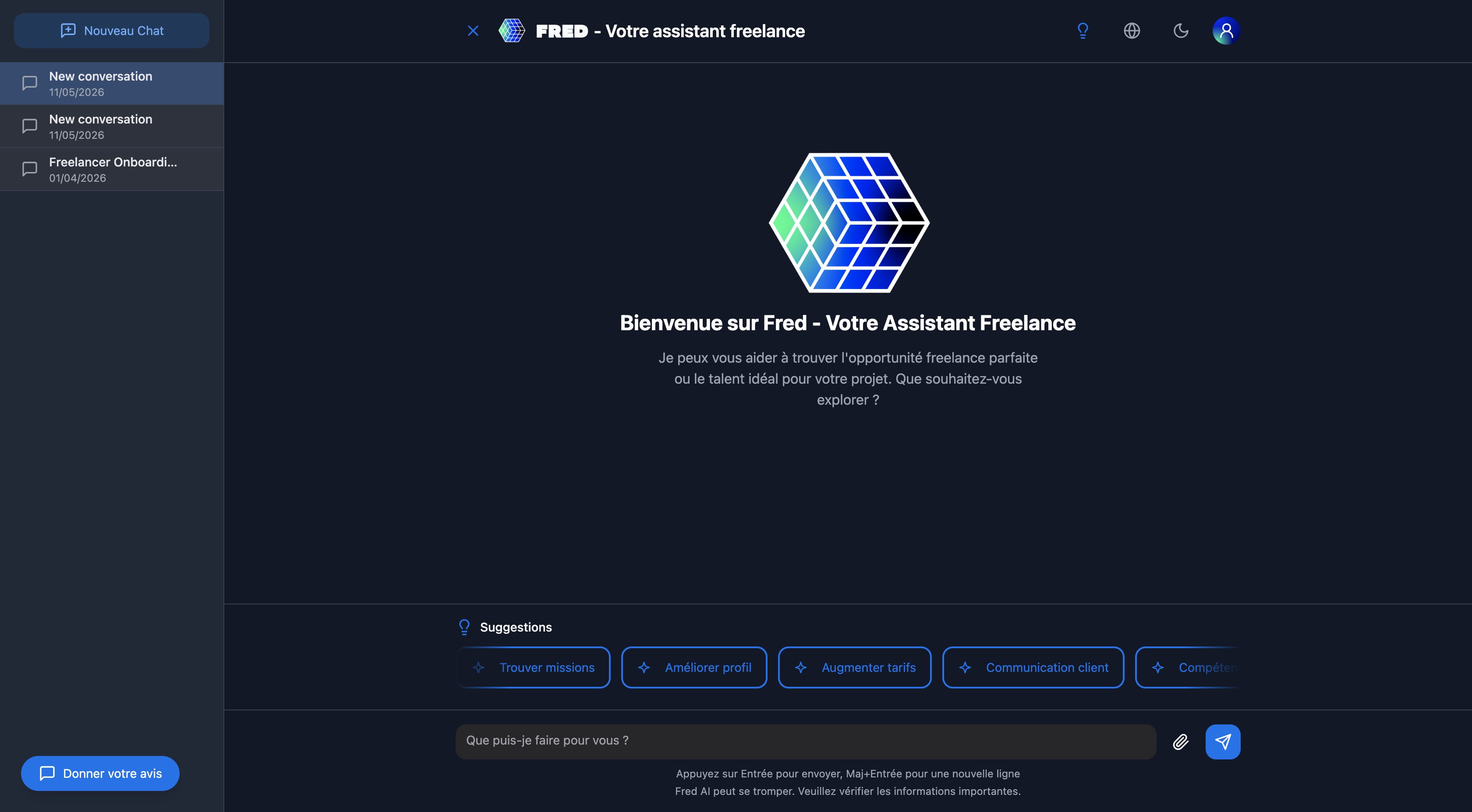
Task: Click the paperclip attach file icon
Action: [x=1181, y=742]
